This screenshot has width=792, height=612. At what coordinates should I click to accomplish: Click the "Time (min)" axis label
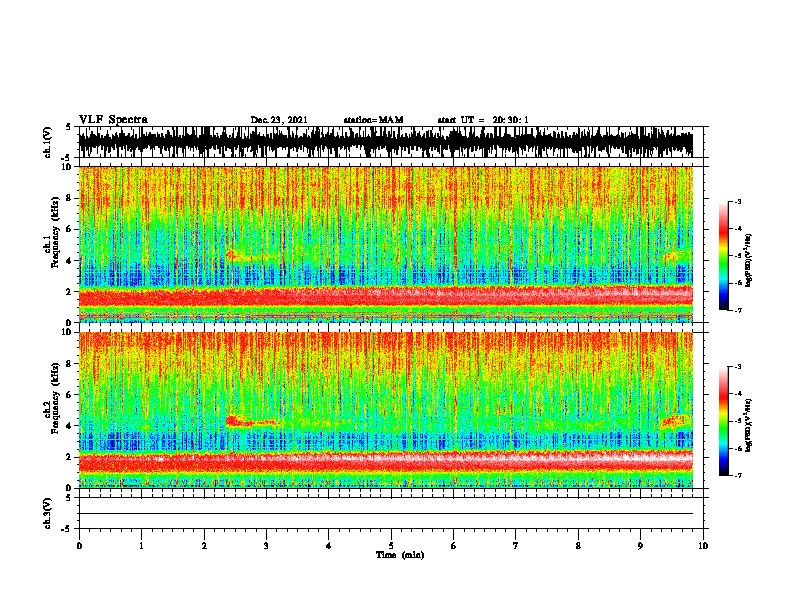pos(400,555)
